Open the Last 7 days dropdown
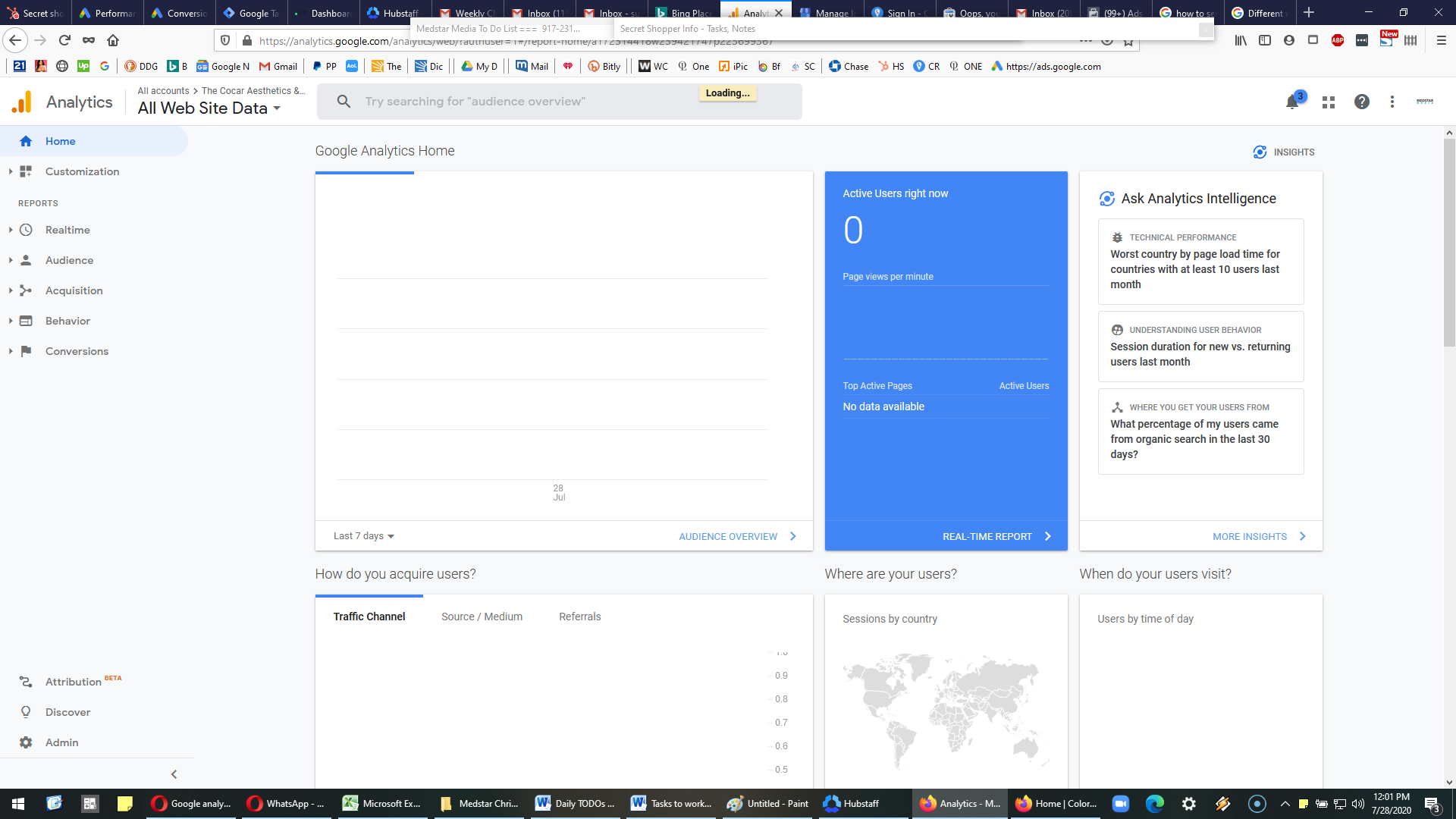Image resolution: width=1456 pixels, height=819 pixels. [x=364, y=536]
